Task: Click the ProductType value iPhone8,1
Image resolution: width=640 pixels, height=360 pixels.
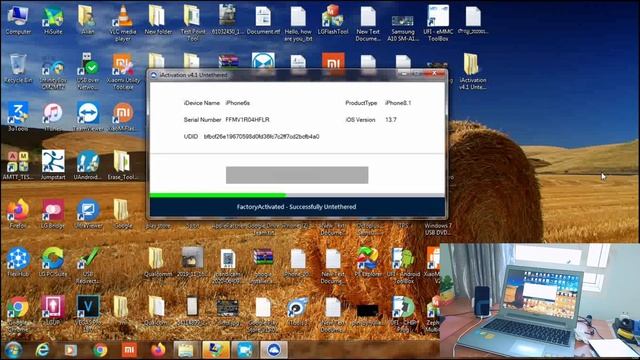Action: (398, 103)
